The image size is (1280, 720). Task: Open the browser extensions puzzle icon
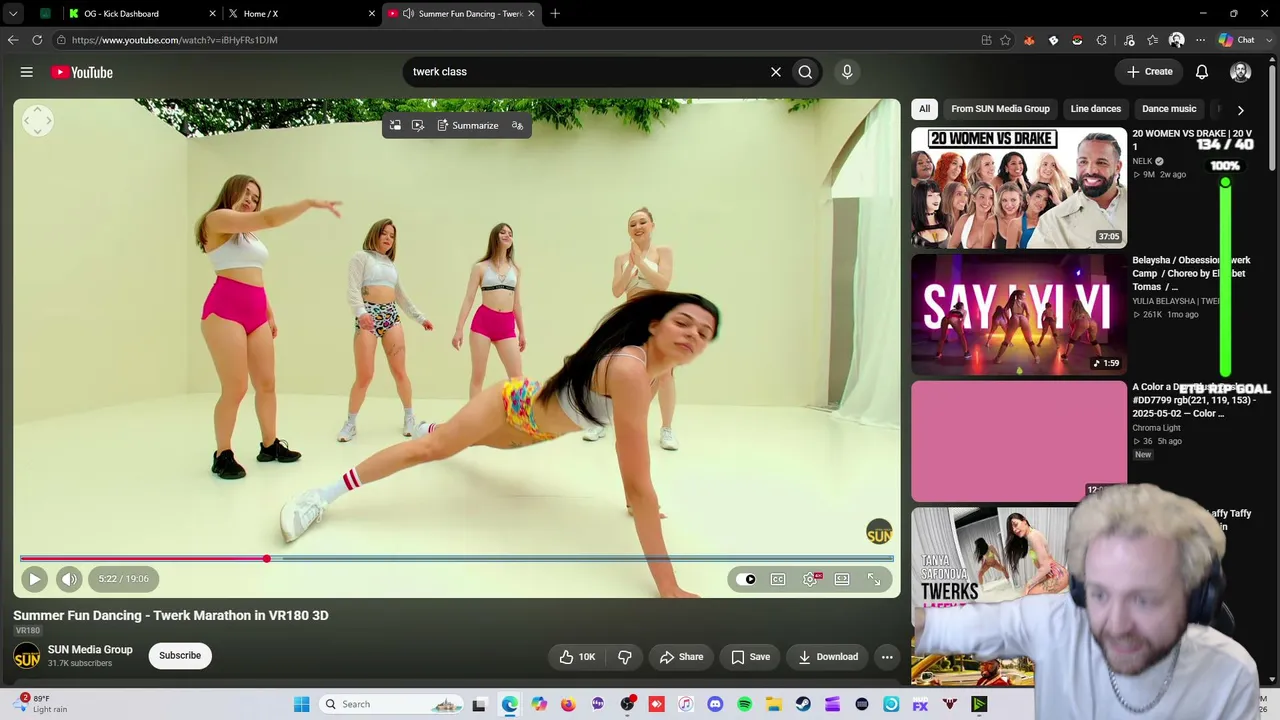point(1102,40)
